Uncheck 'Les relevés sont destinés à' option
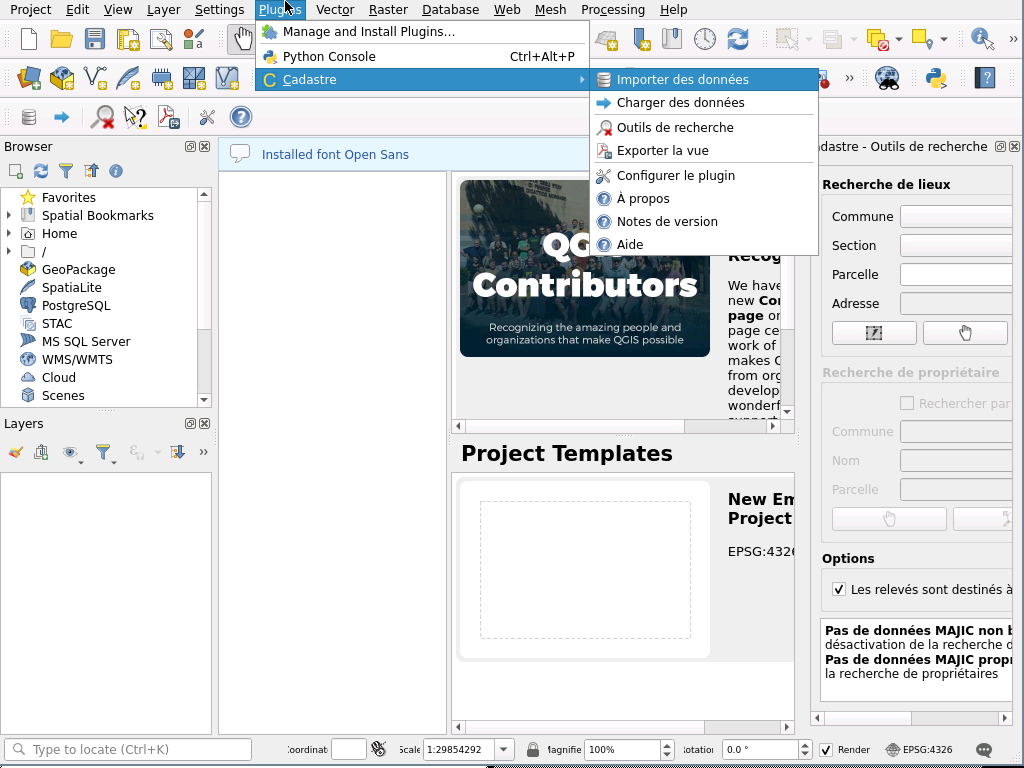This screenshot has width=1024, height=768. (839, 590)
